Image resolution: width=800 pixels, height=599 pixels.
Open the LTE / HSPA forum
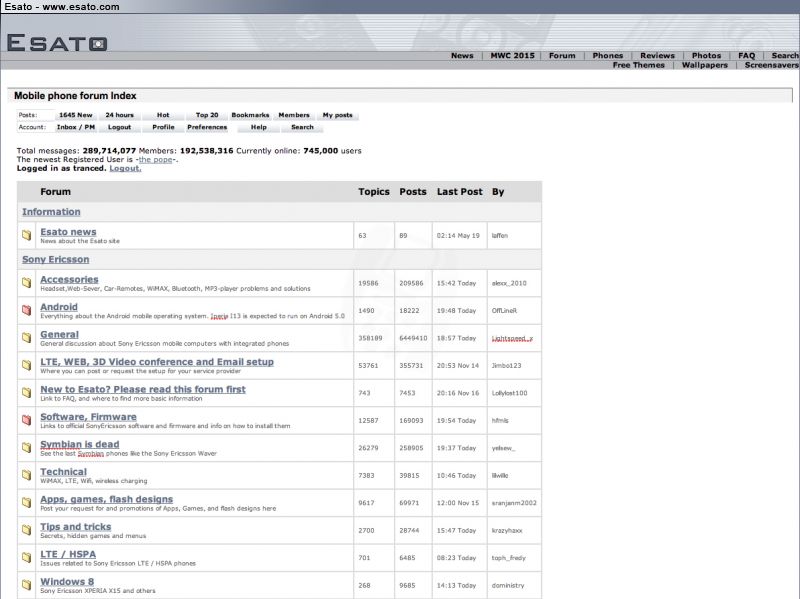pos(68,554)
